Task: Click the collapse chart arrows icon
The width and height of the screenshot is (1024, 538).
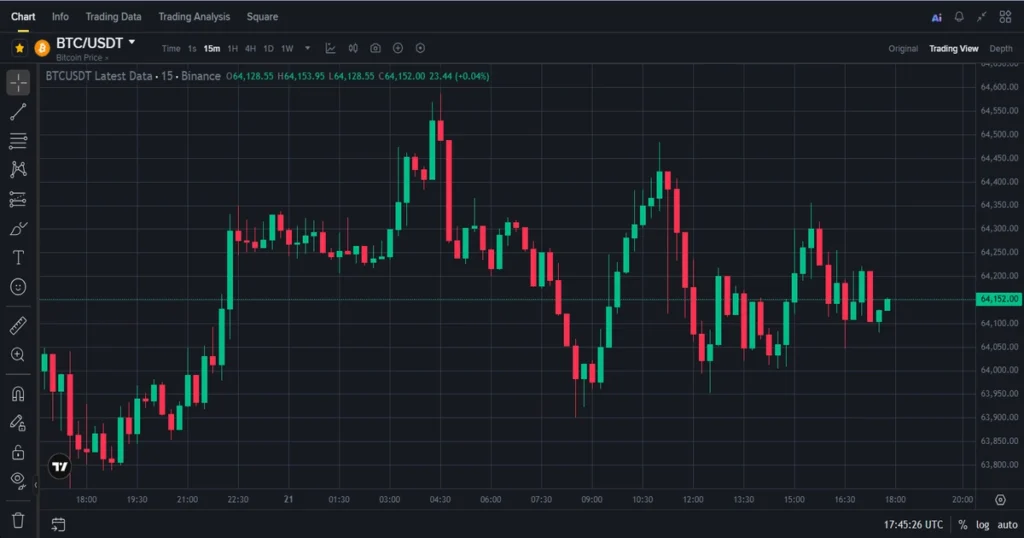Action: point(982,17)
